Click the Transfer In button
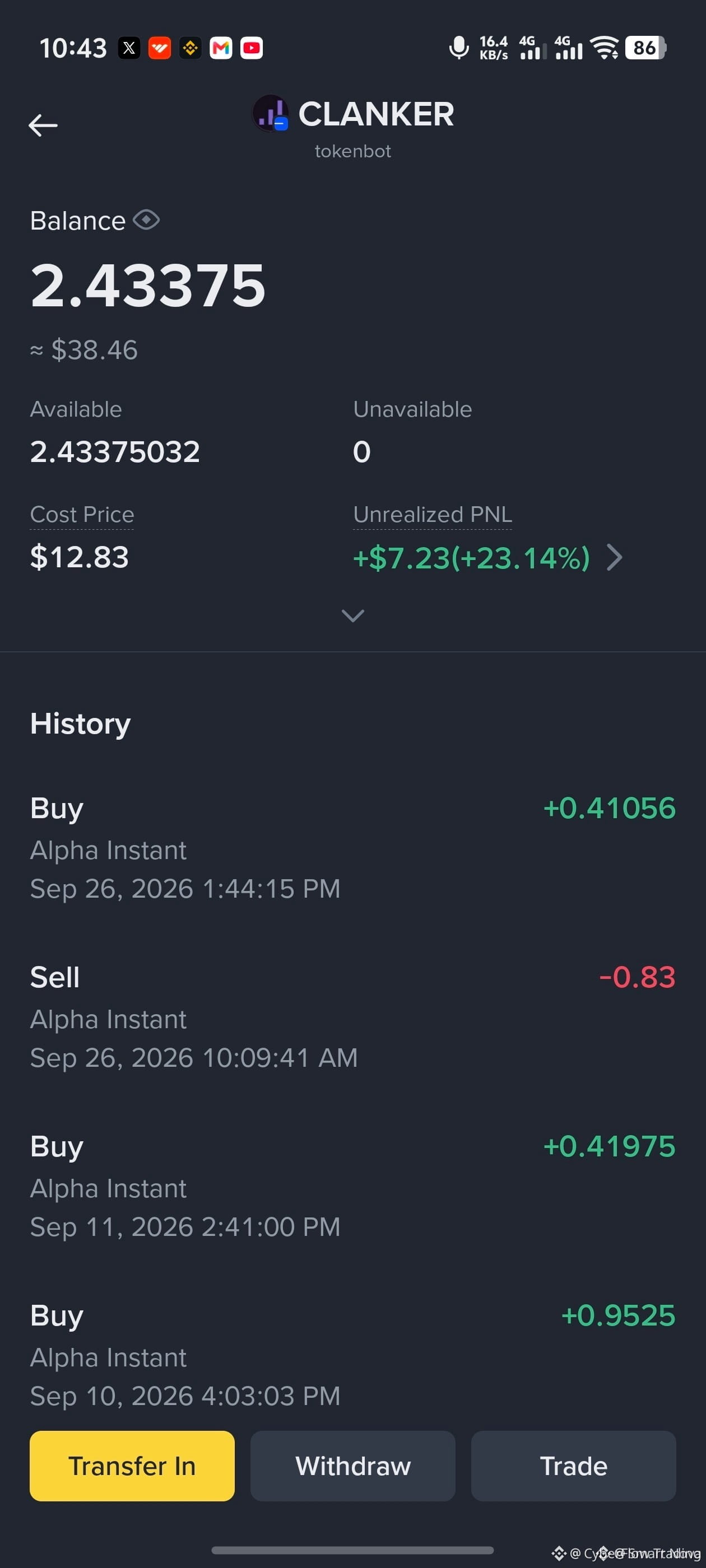 (132, 1466)
